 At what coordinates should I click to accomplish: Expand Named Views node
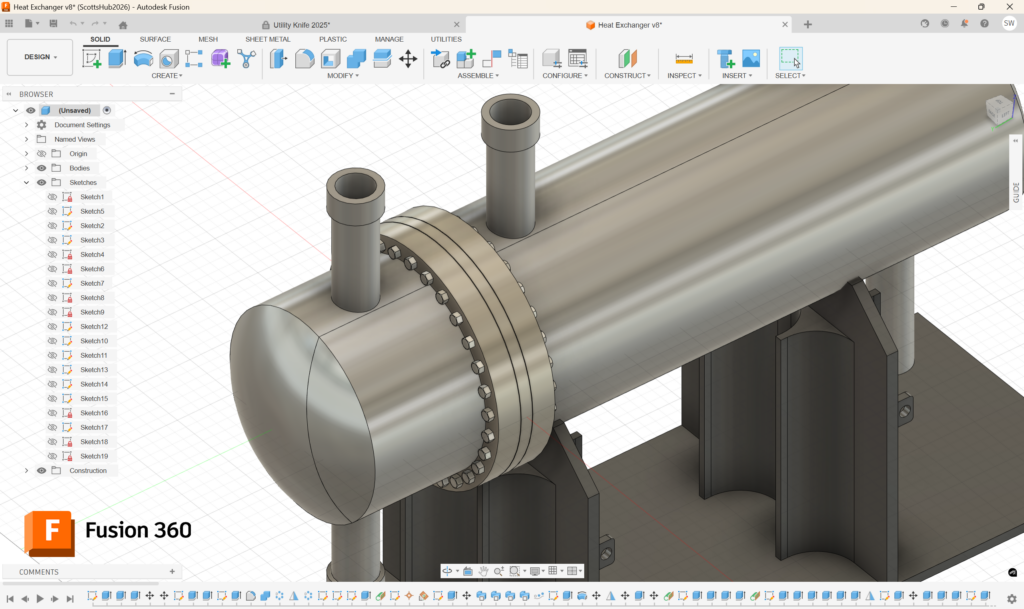[27, 139]
